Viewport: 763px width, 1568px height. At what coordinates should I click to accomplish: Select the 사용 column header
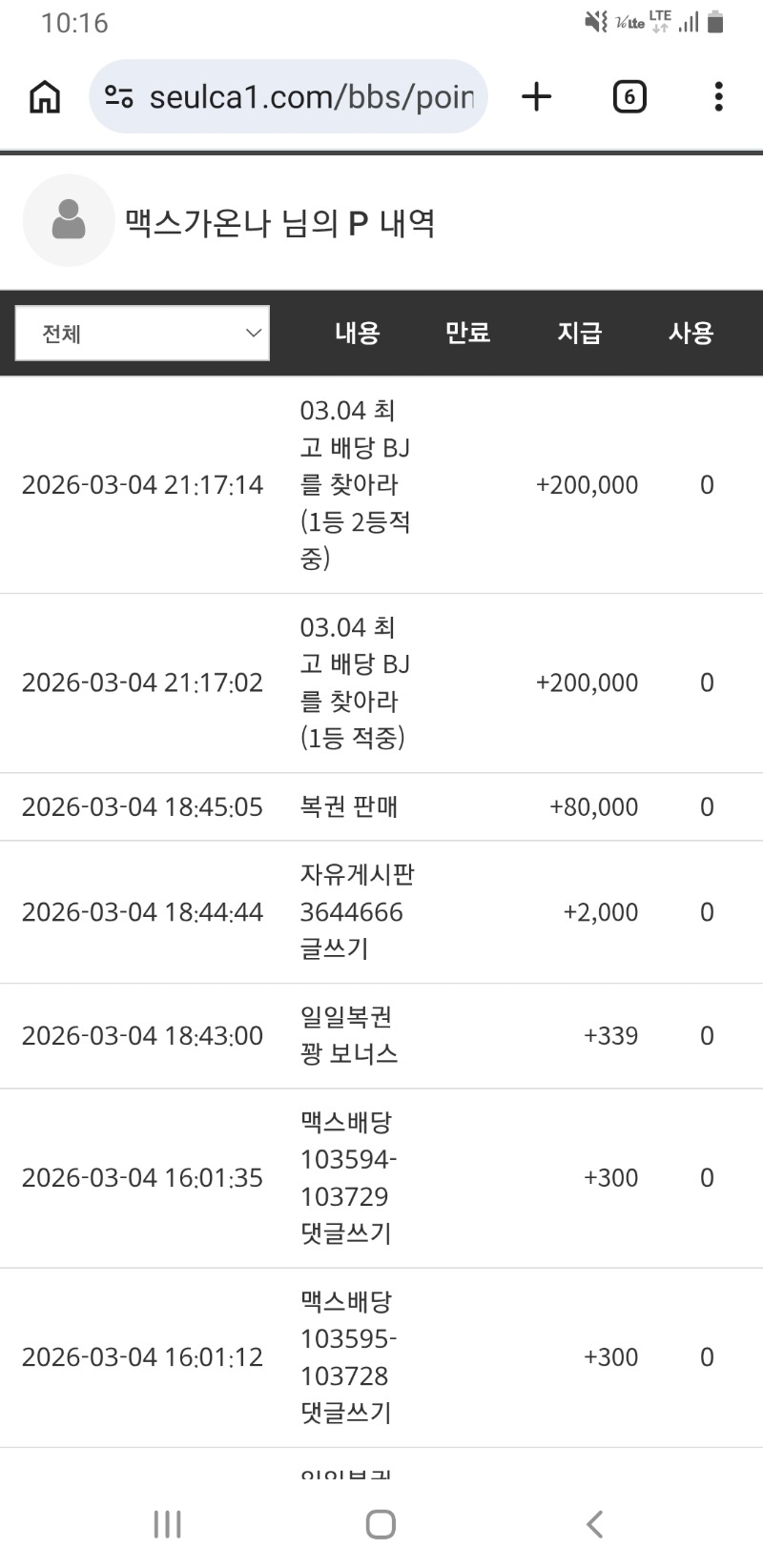coord(691,333)
